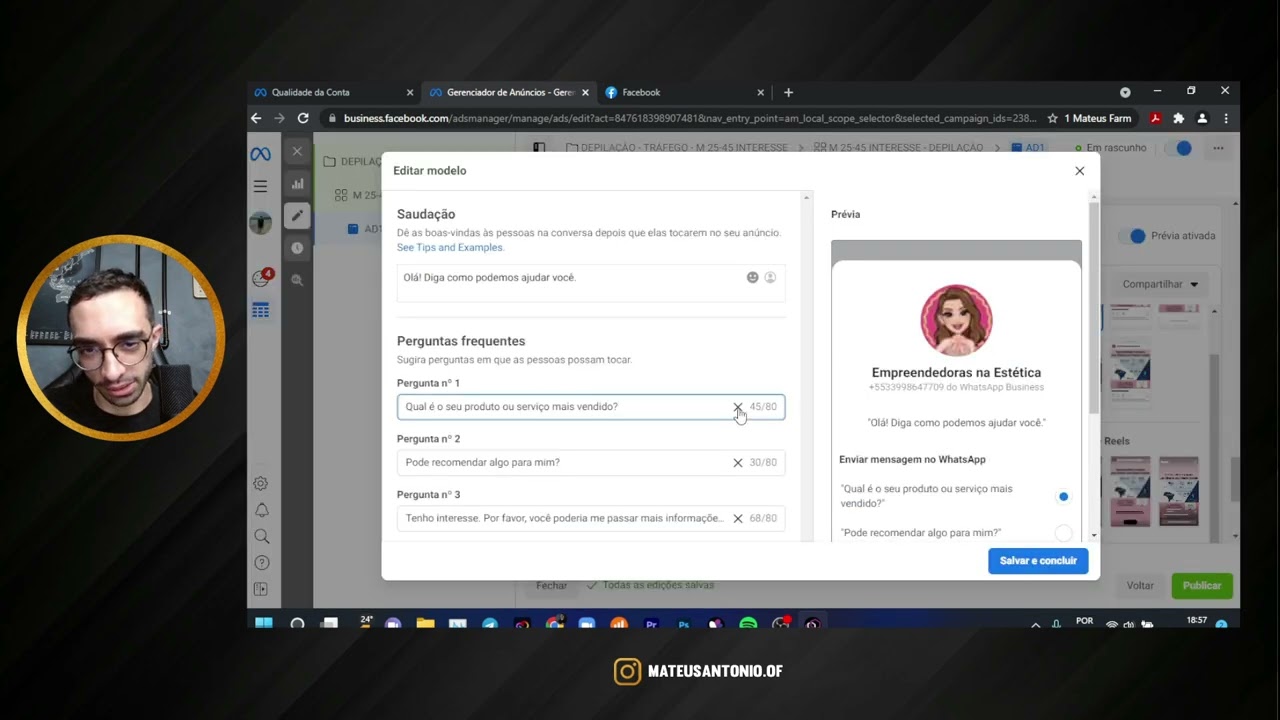Open three-dot more options next to rascunho
Viewport: 1280px width, 720px height.
click(x=1218, y=148)
